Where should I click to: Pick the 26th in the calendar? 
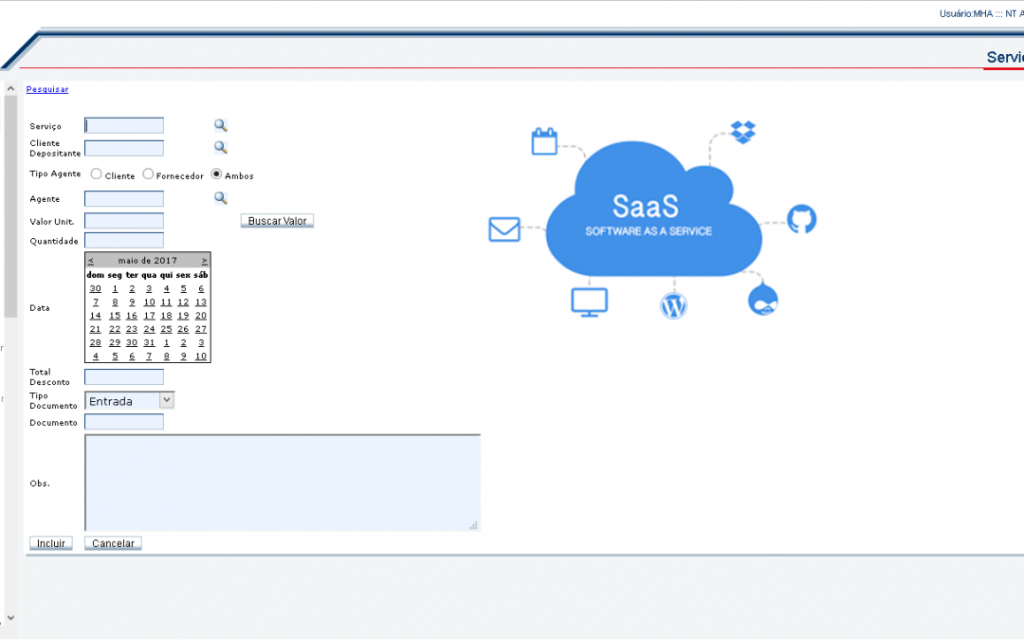point(183,329)
